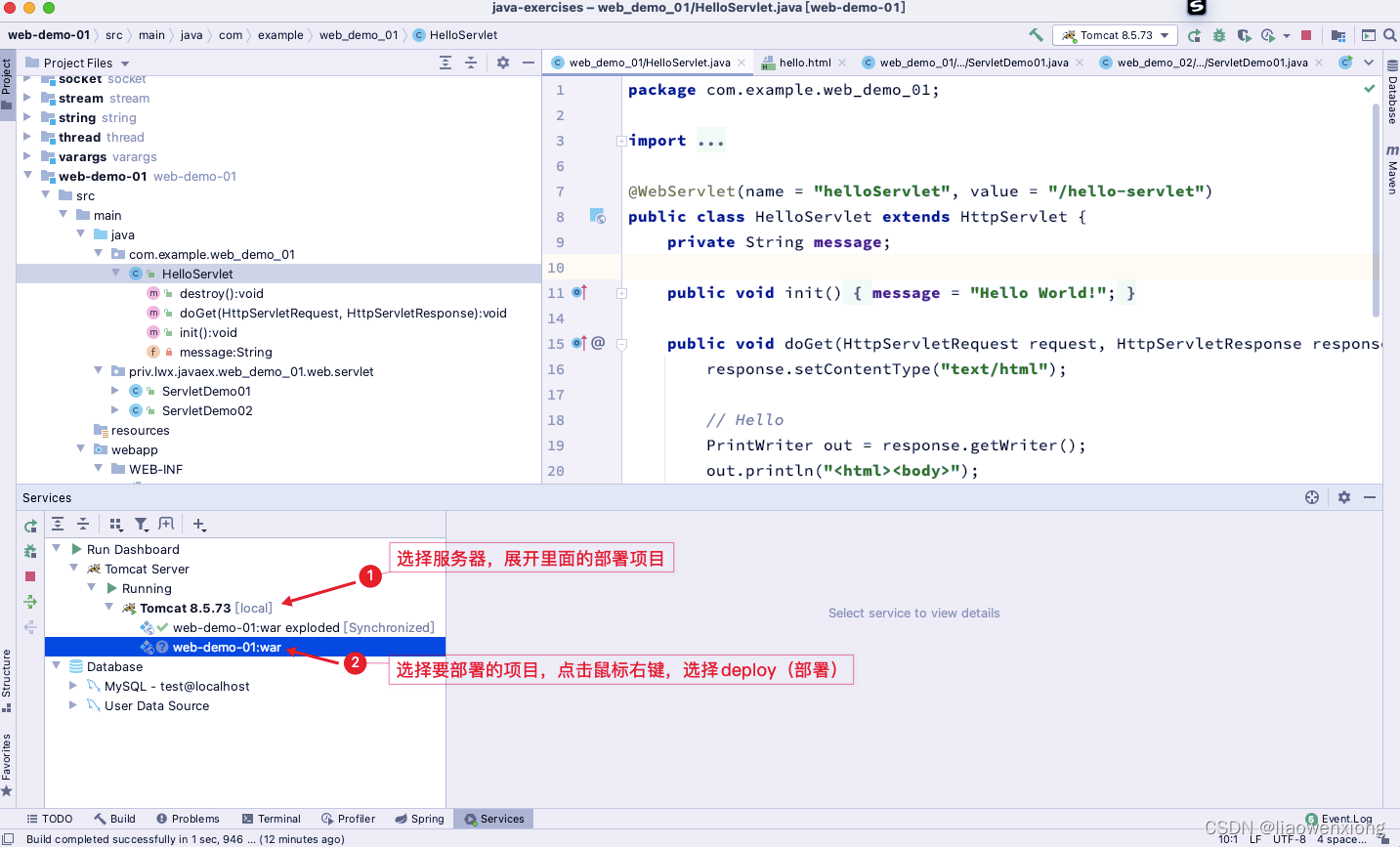Open Services panel gear settings

point(1344,497)
